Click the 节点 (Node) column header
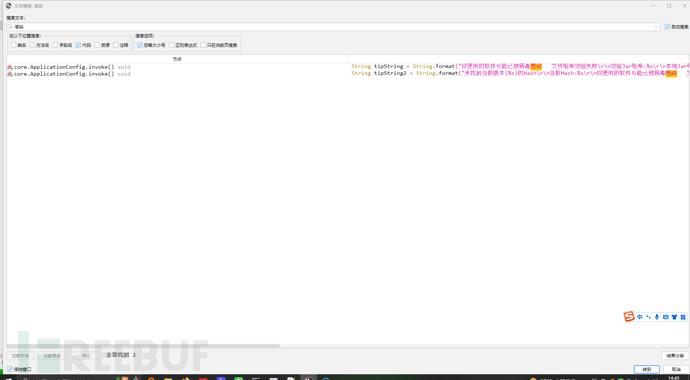Screen dimensions: 690x380 coord(177,59)
